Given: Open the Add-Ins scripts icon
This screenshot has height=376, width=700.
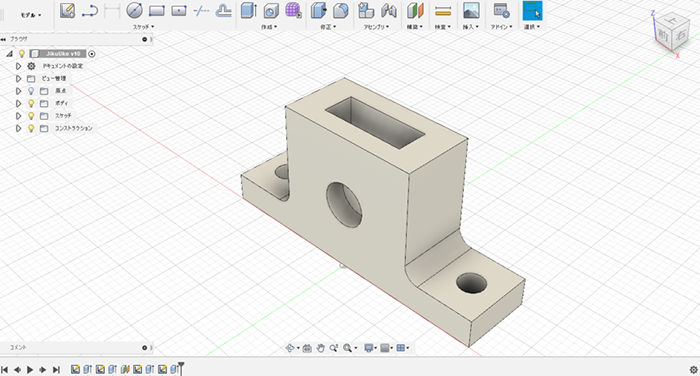Looking at the screenshot, I should click(501, 11).
